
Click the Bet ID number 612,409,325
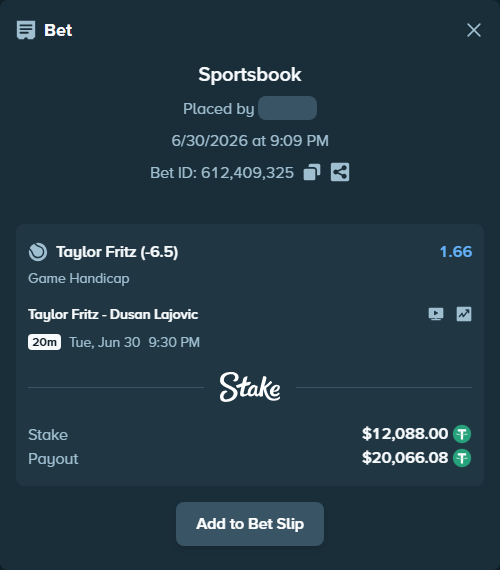pos(247,173)
